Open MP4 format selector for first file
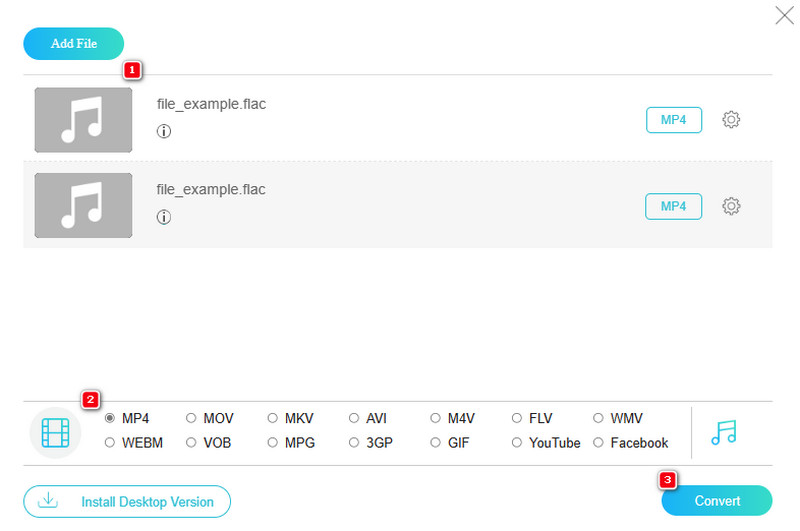800x531 pixels. pos(673,120)
